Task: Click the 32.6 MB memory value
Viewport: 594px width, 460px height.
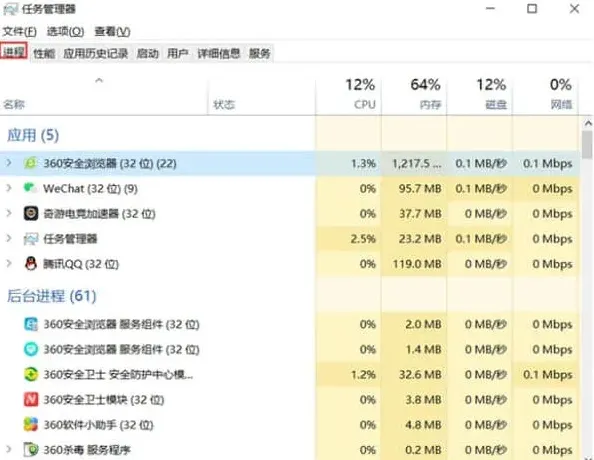Action: click(420, 374)
